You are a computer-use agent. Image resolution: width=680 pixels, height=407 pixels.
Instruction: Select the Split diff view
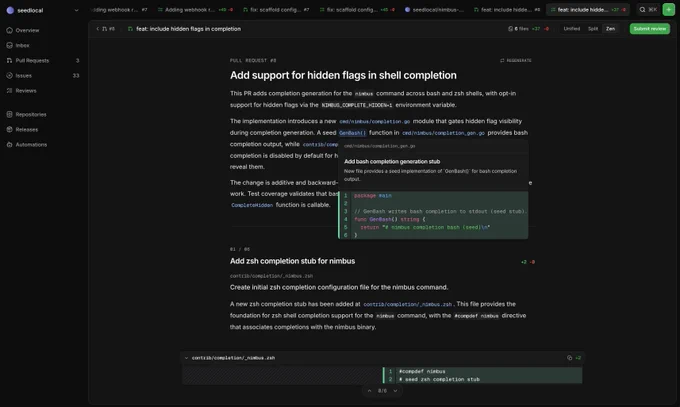[x=593, y=29]
